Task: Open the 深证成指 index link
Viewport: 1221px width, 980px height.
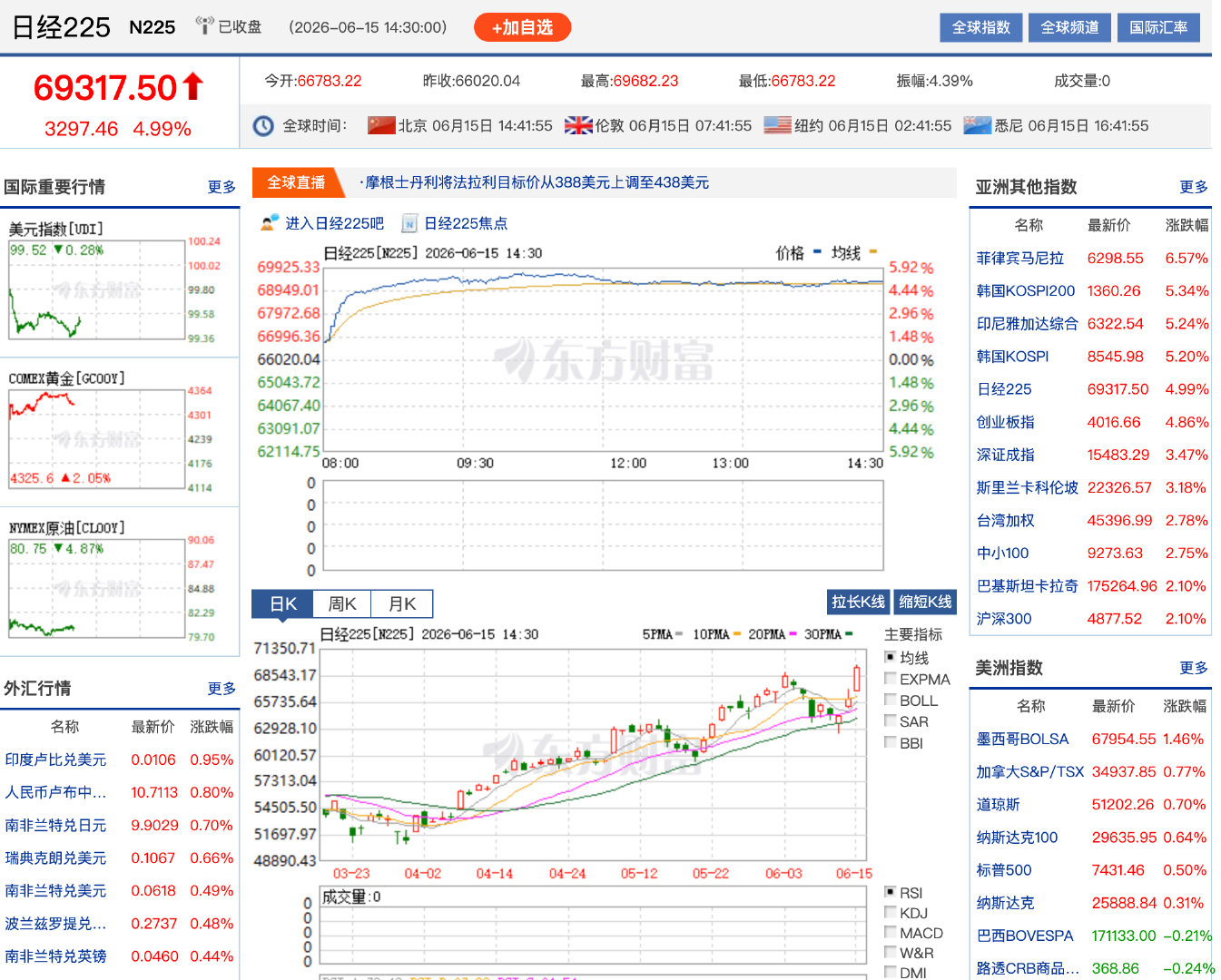Action: click(1006, 455)
